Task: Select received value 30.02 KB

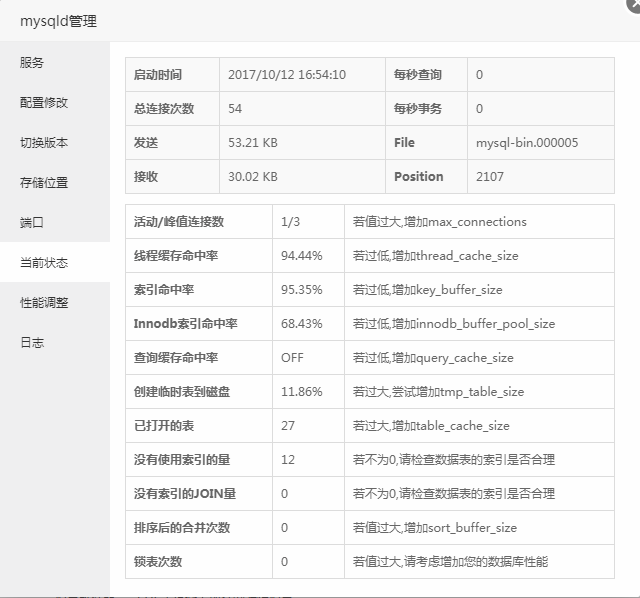Action: point(253,176)
